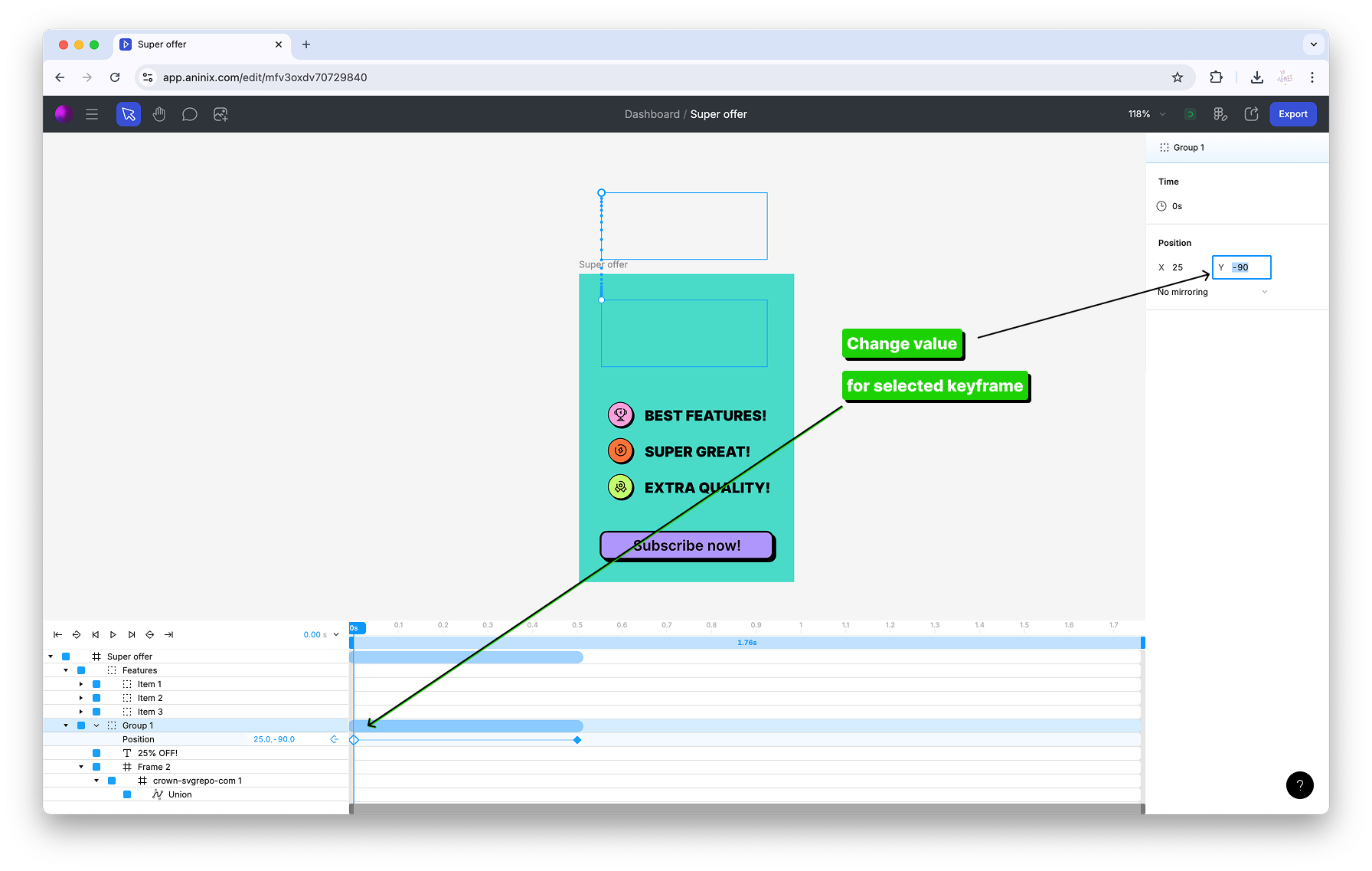Toggle visibility square of Frame 2 layer
Screen dimensions: 1372x871
(96, 767)
